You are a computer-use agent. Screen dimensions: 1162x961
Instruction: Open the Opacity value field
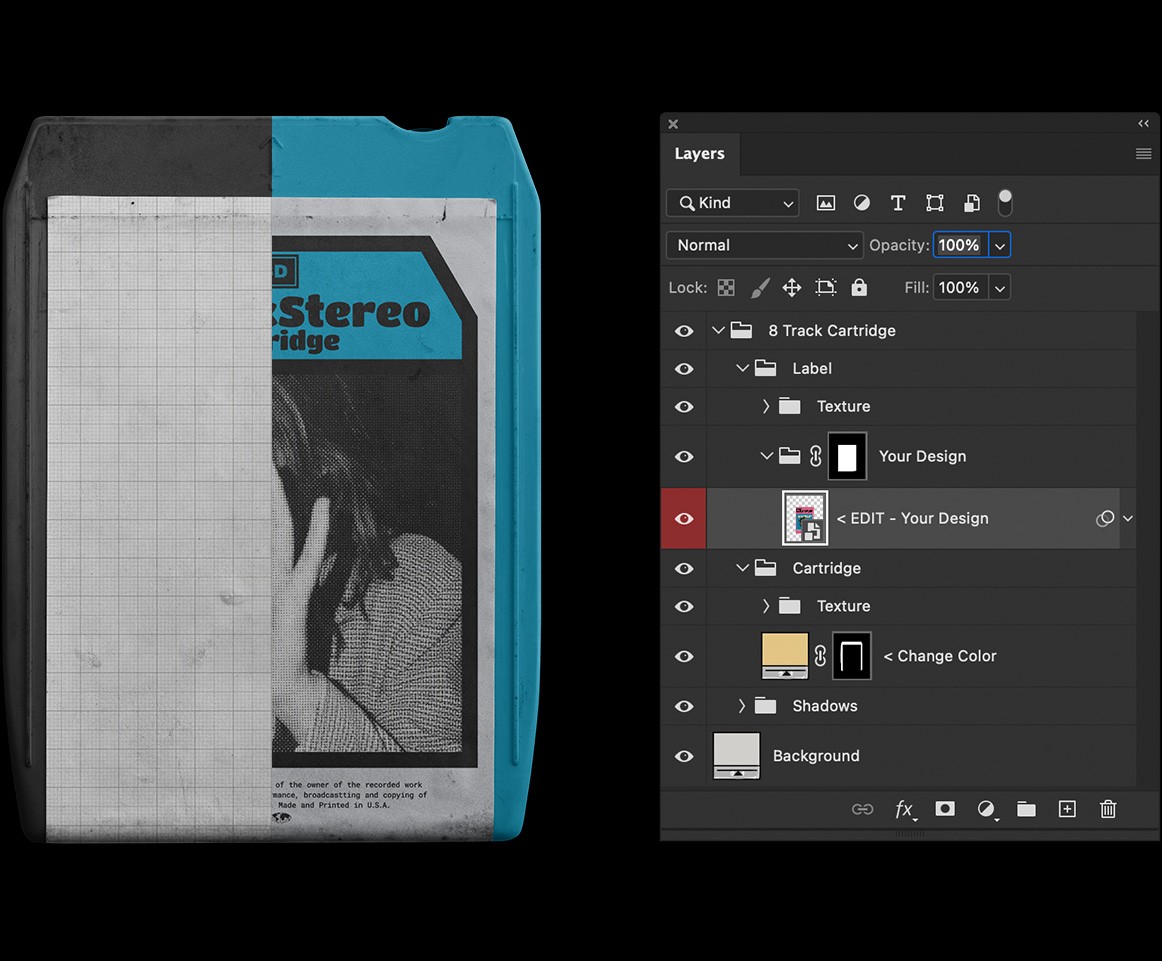(x=958, y=245)
